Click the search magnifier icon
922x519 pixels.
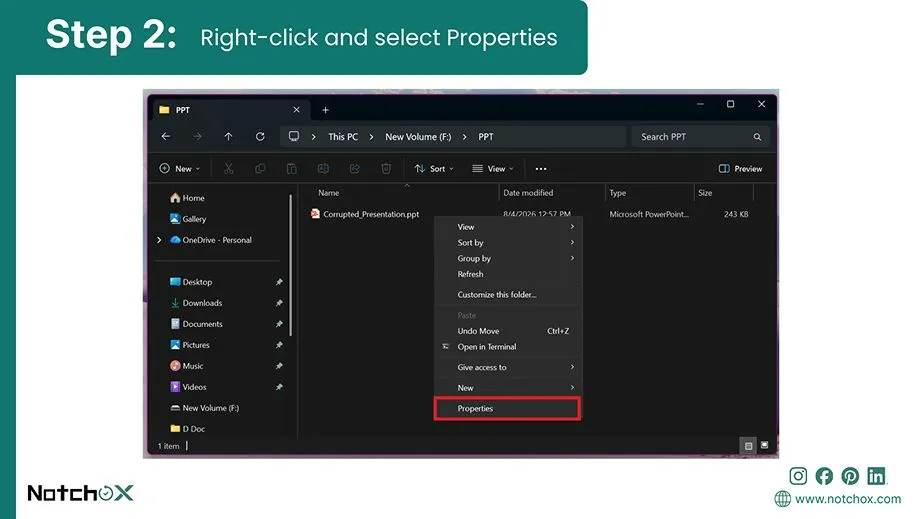pos(757,137)
